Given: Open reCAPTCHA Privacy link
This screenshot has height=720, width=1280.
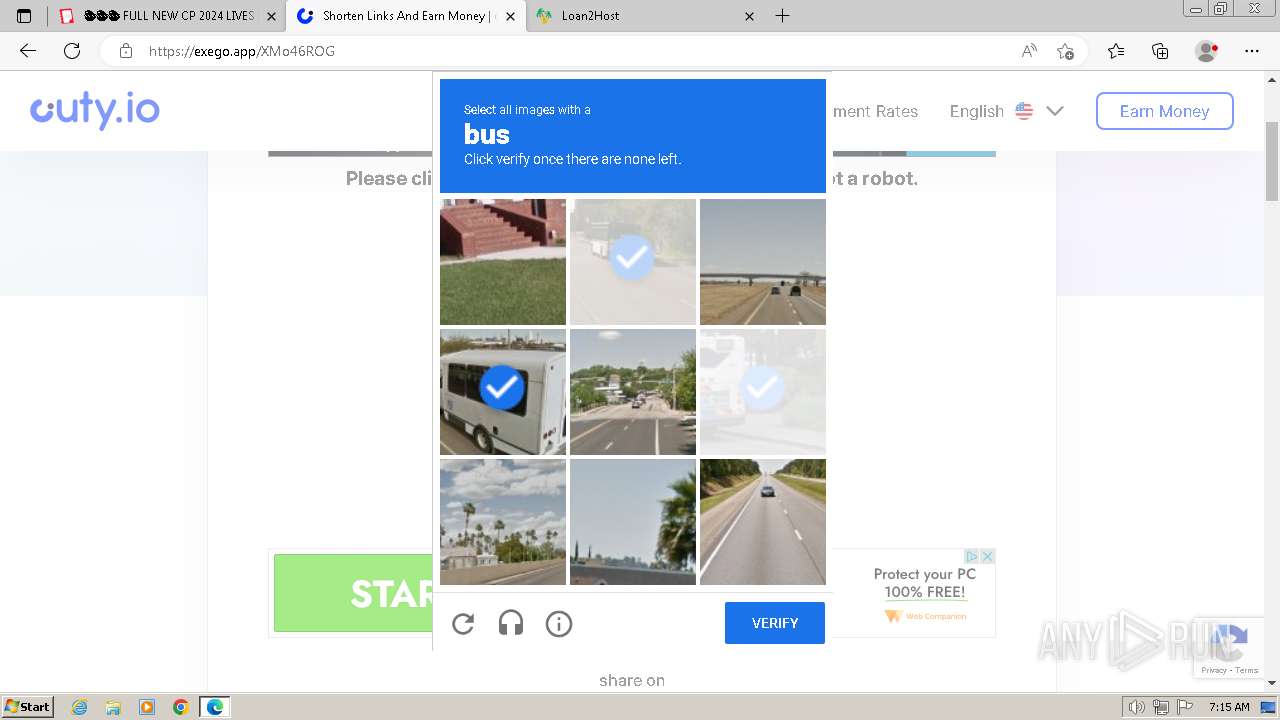Looking at the screenshot, I should coord(1214,670).
